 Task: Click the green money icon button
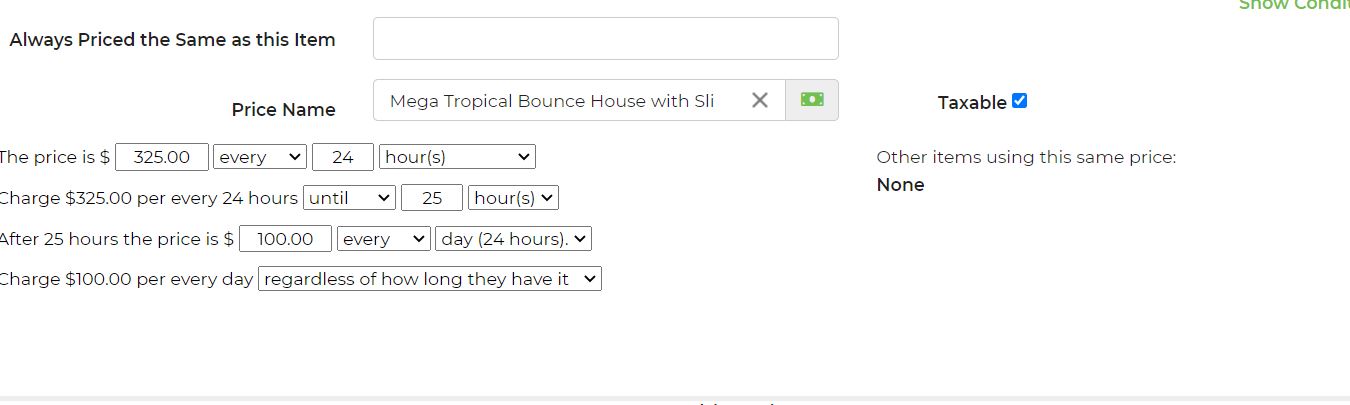[x=812, y=100]
